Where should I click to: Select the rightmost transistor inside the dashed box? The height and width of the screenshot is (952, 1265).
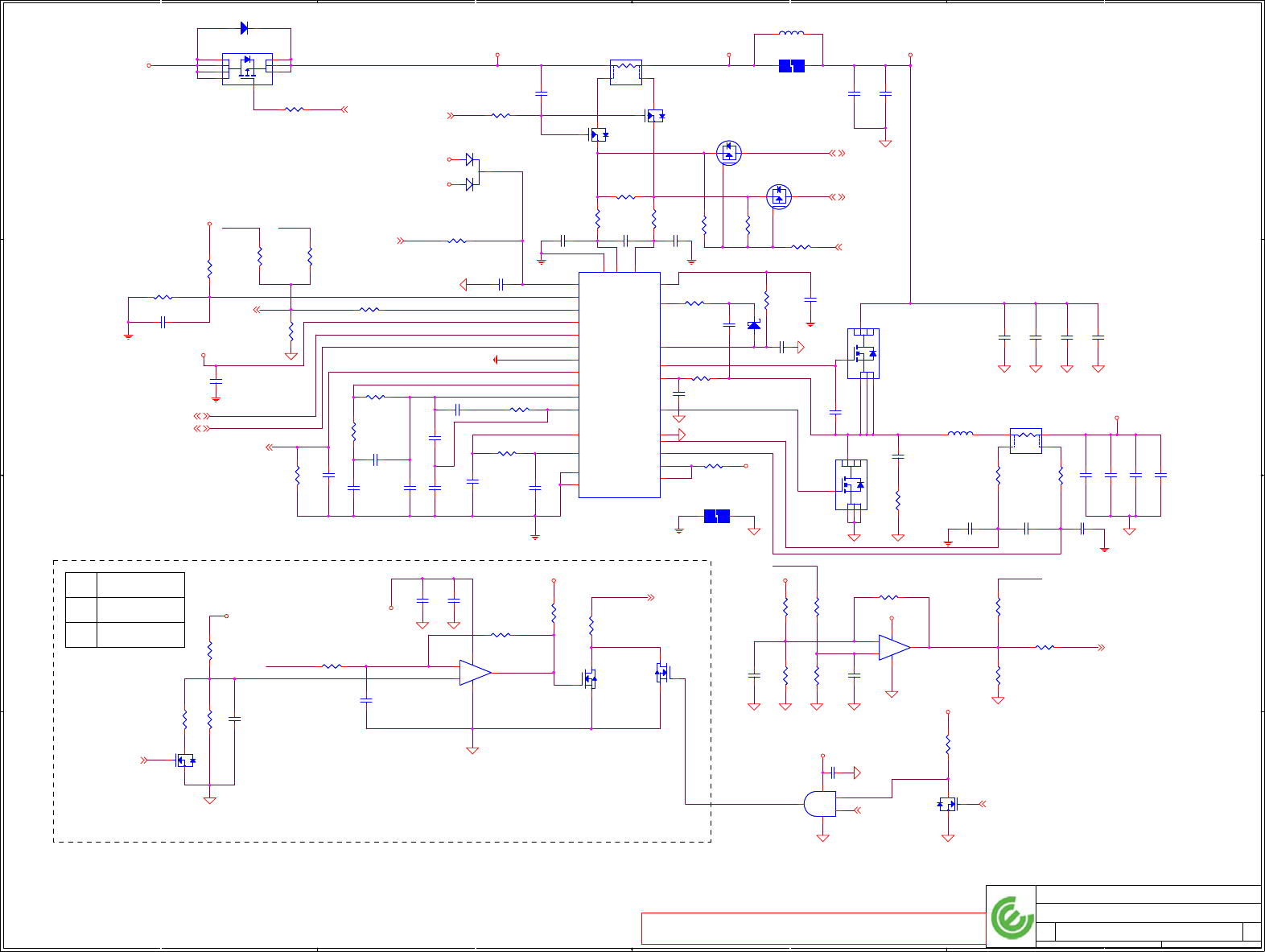click(662, 673)
